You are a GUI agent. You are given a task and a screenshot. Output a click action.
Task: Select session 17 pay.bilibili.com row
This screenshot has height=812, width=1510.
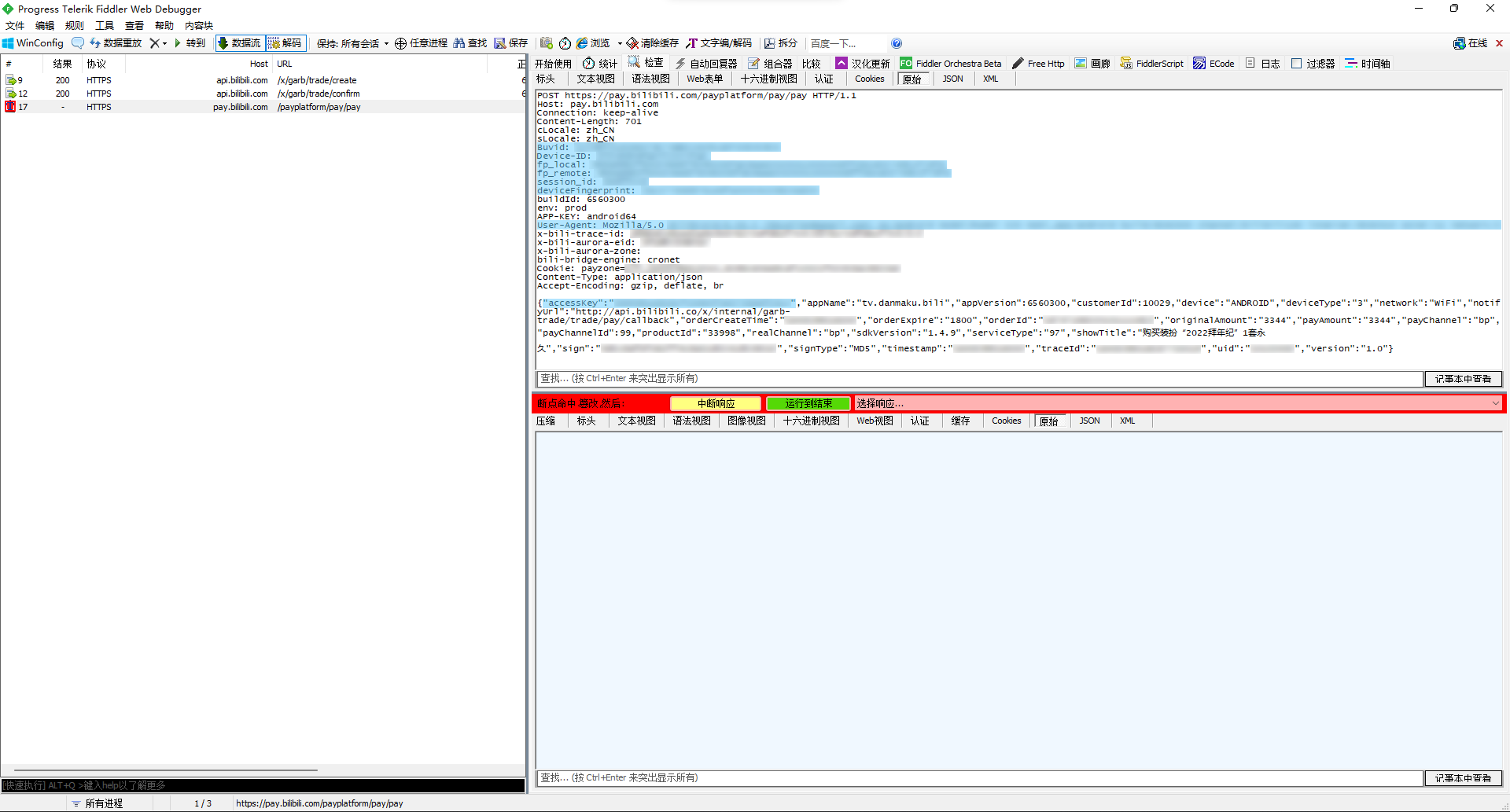point(263,107)
